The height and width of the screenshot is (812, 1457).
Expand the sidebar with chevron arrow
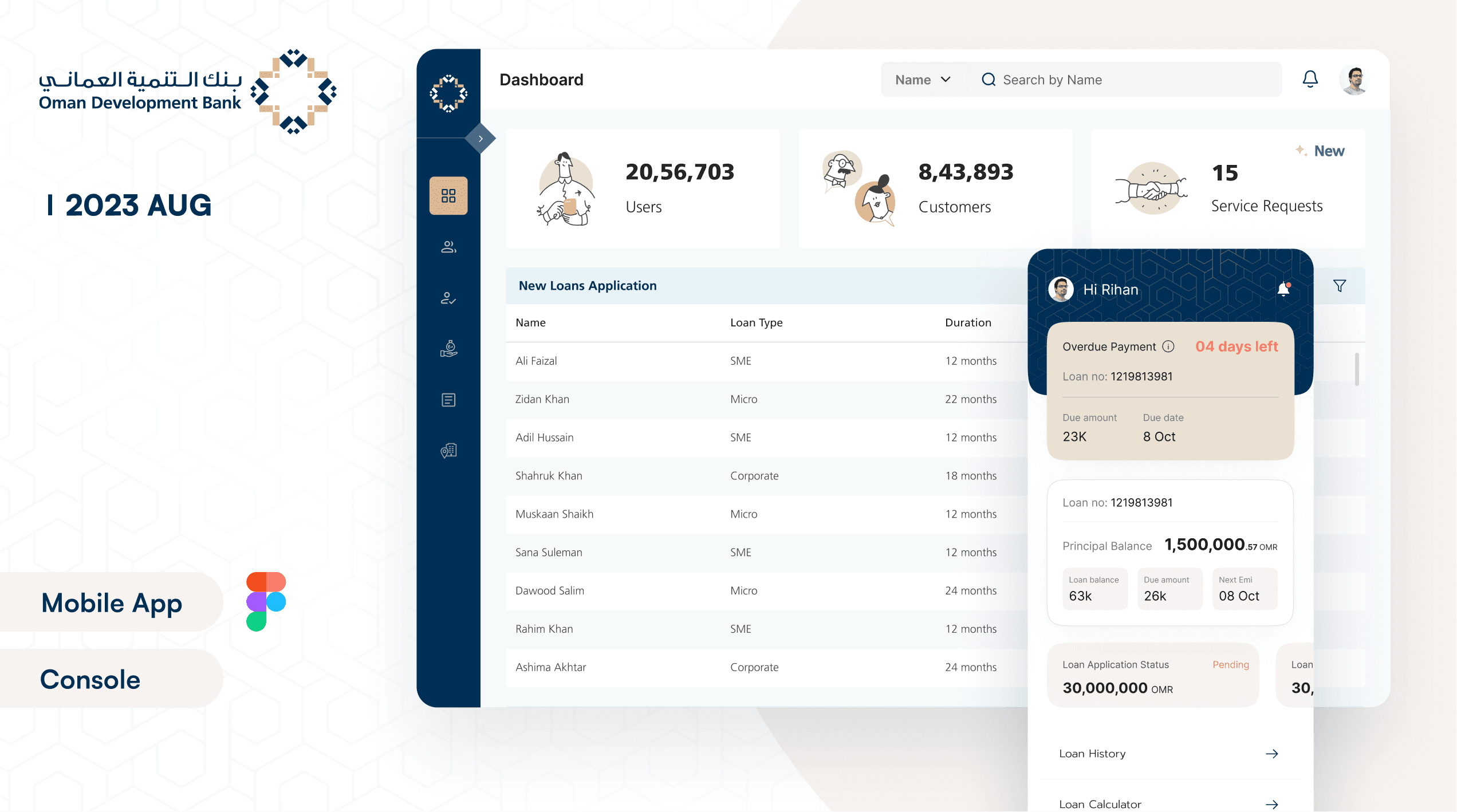[x=481, y=139]
